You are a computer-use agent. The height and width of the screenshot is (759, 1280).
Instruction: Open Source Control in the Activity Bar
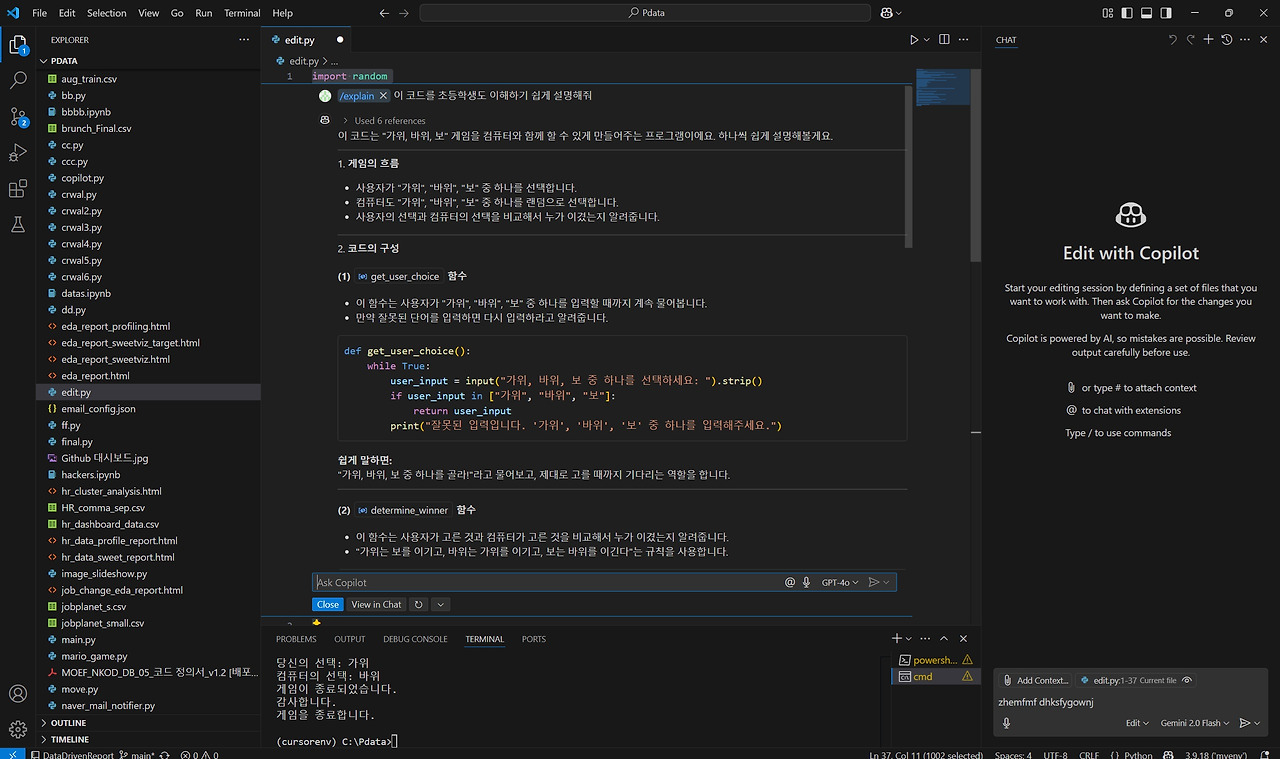coord(17,117)
